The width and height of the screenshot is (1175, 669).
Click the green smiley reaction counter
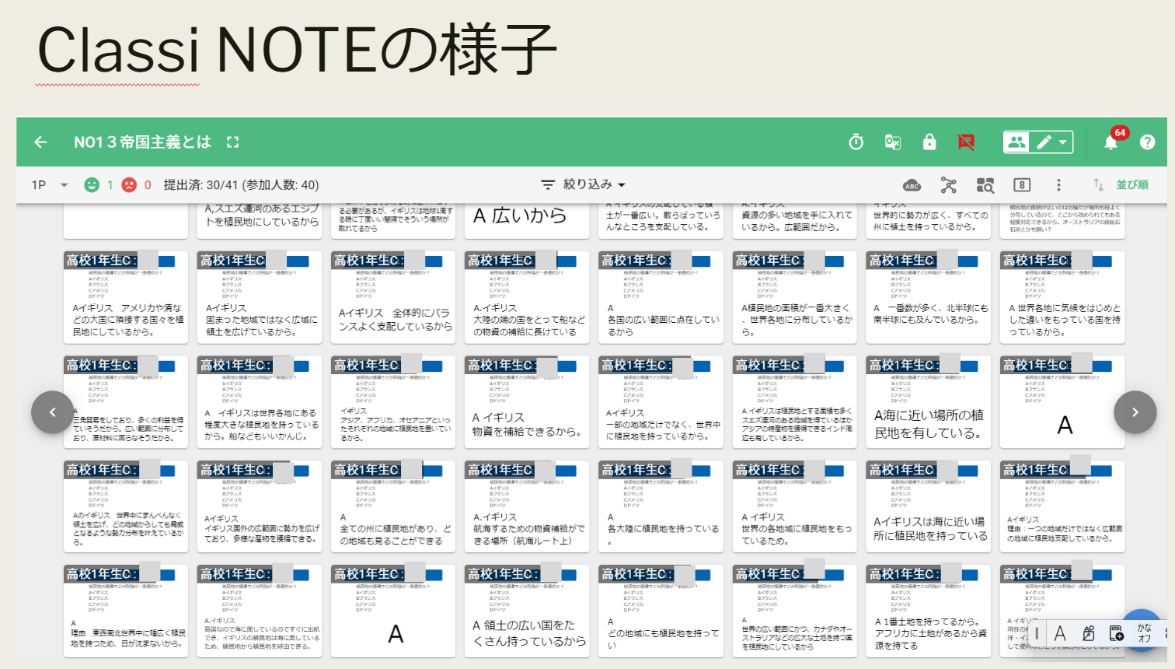98,185
